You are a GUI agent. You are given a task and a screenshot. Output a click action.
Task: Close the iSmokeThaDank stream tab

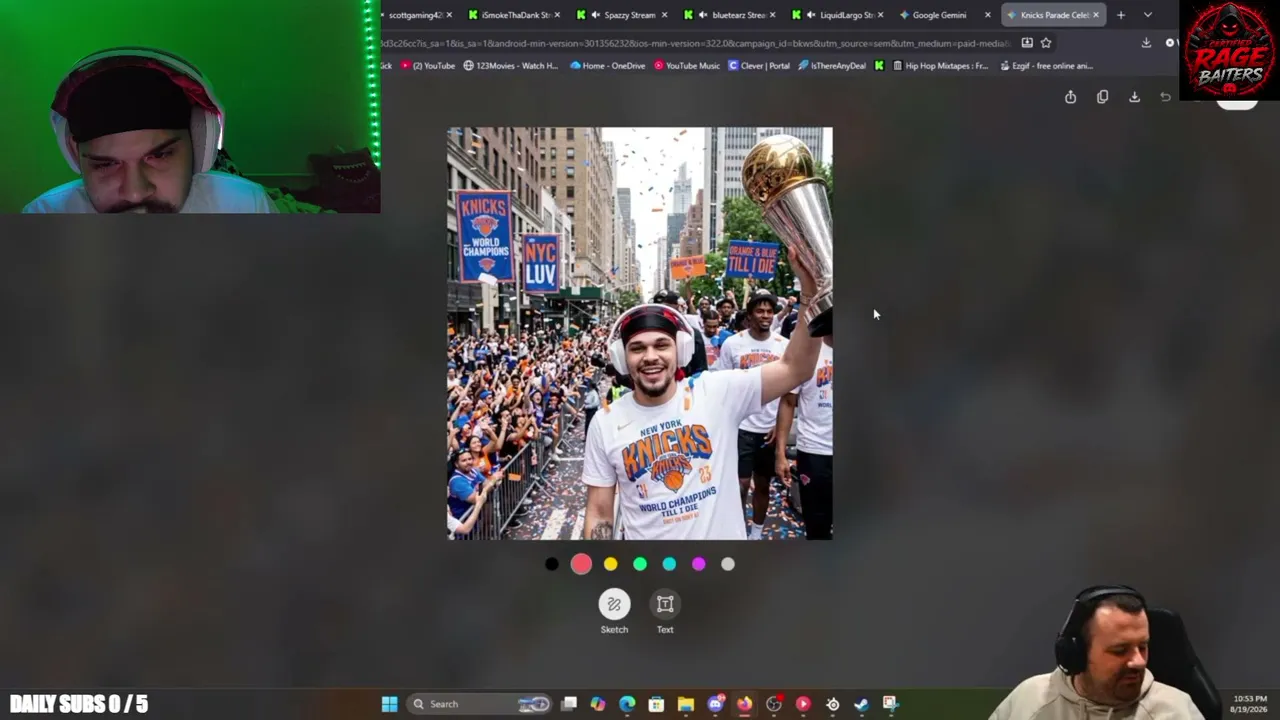pyautogui.click(x=557, y=15)
